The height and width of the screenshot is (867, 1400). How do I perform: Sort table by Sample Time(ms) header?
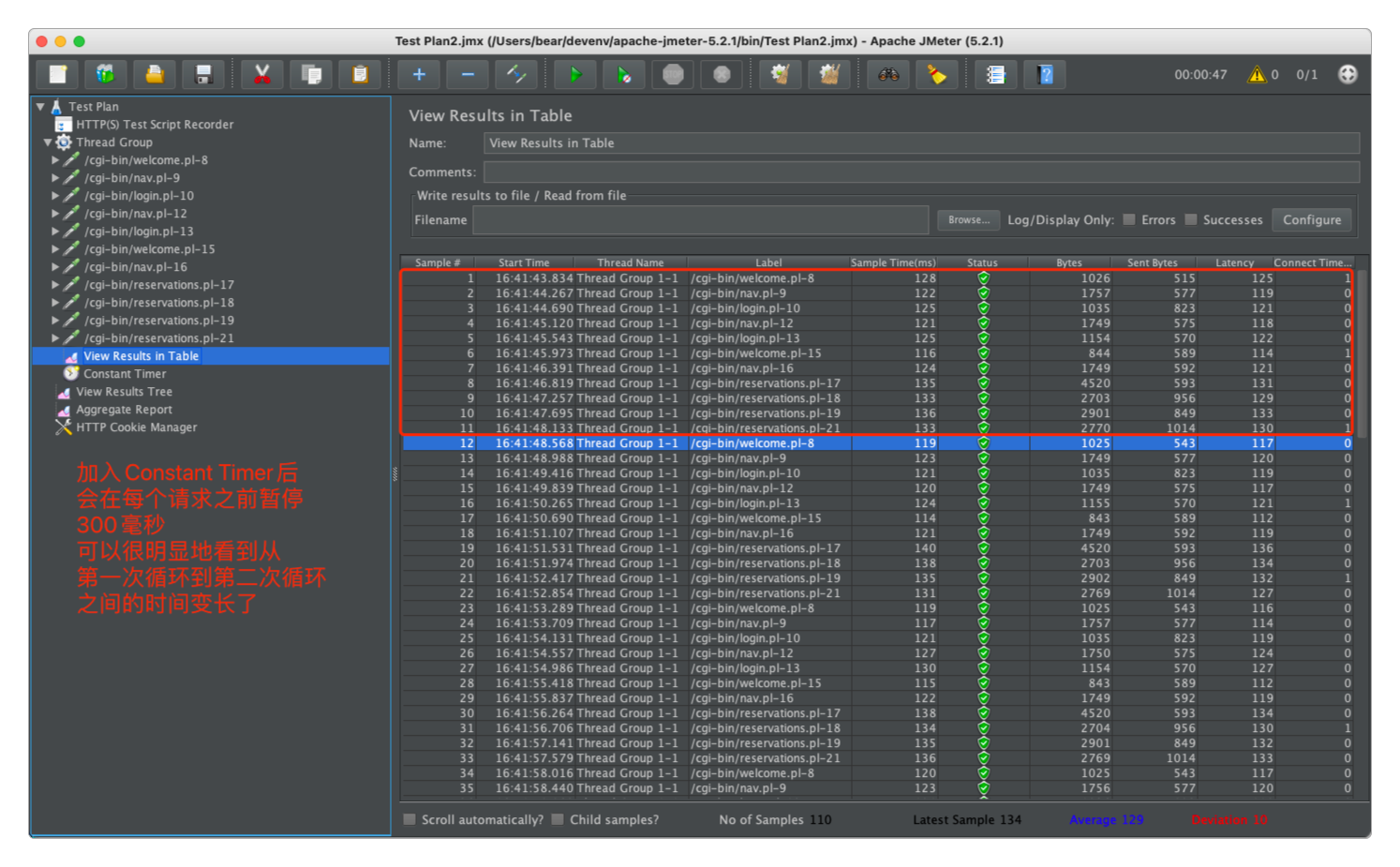coord(893,262)
